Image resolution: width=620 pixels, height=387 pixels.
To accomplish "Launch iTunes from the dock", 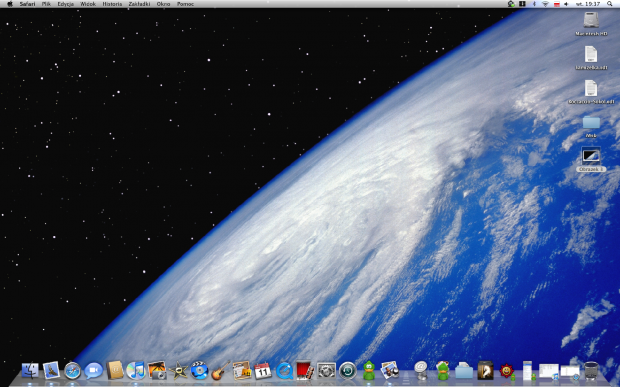I will pyautogui.click(x=136, y=371).
